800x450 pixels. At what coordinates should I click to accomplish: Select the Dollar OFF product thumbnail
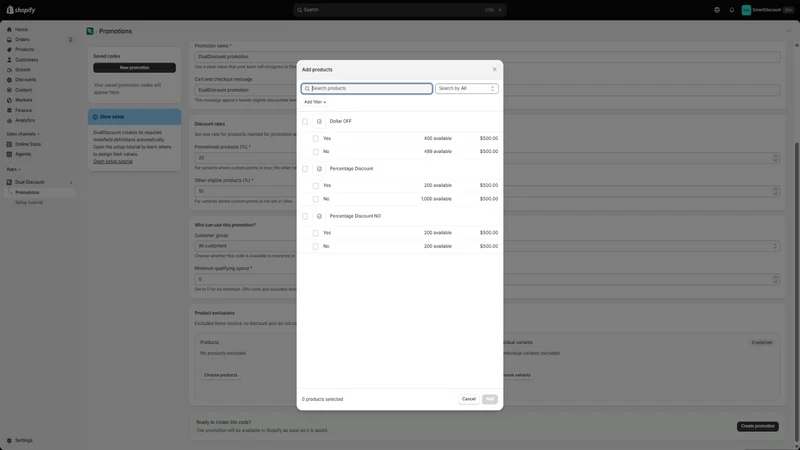click(x=319, y=121)
